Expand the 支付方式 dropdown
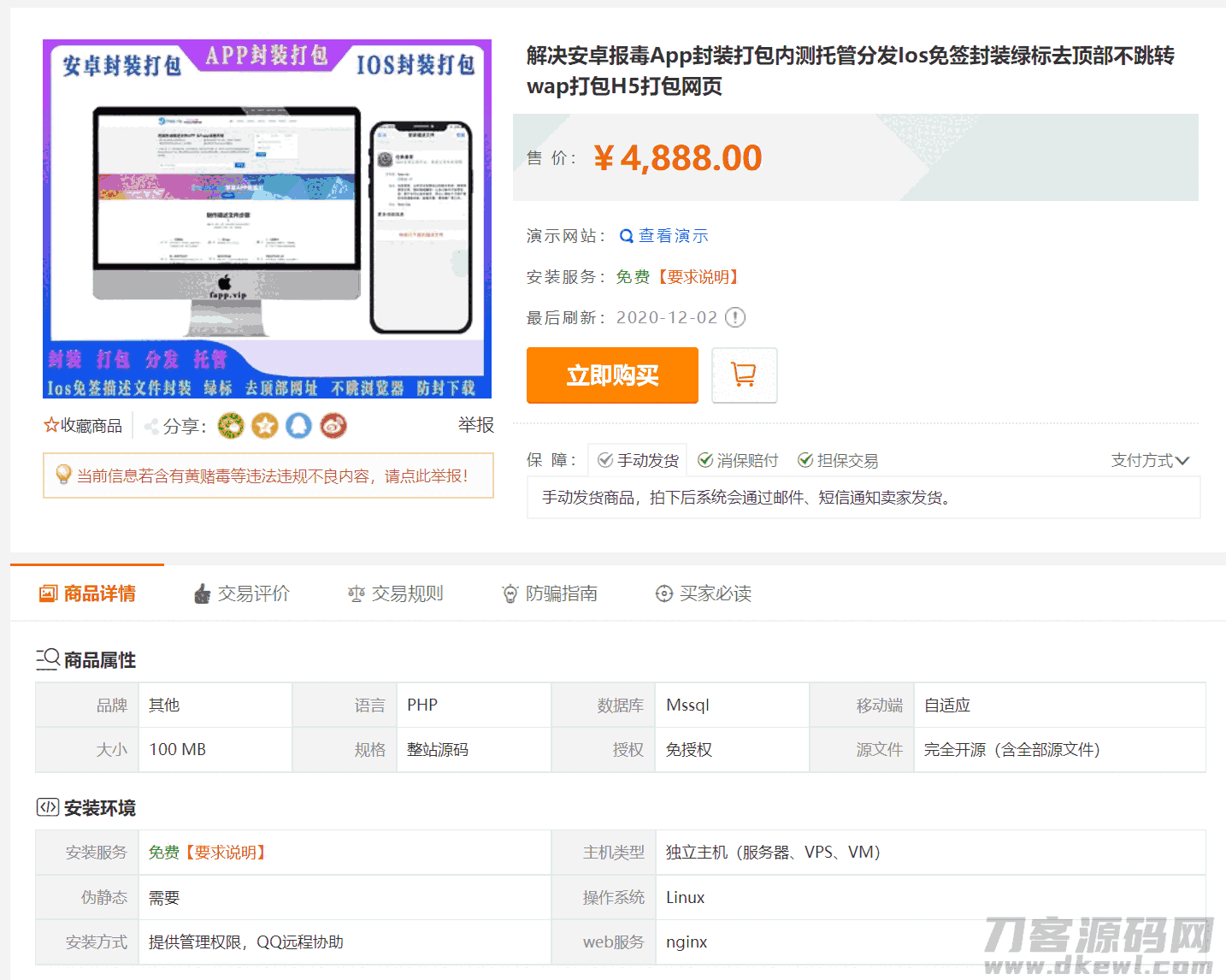The height and width of the screenshot is (980, 1226). pos(1150,460)
